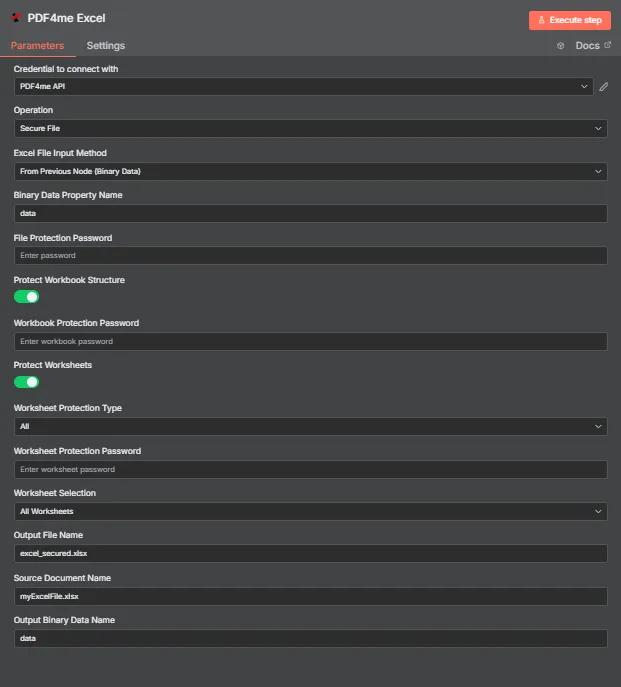The height and width of the screenshot is (687, 621).
Task: Click the small icon left of Docs
Action: pos(561,46)
